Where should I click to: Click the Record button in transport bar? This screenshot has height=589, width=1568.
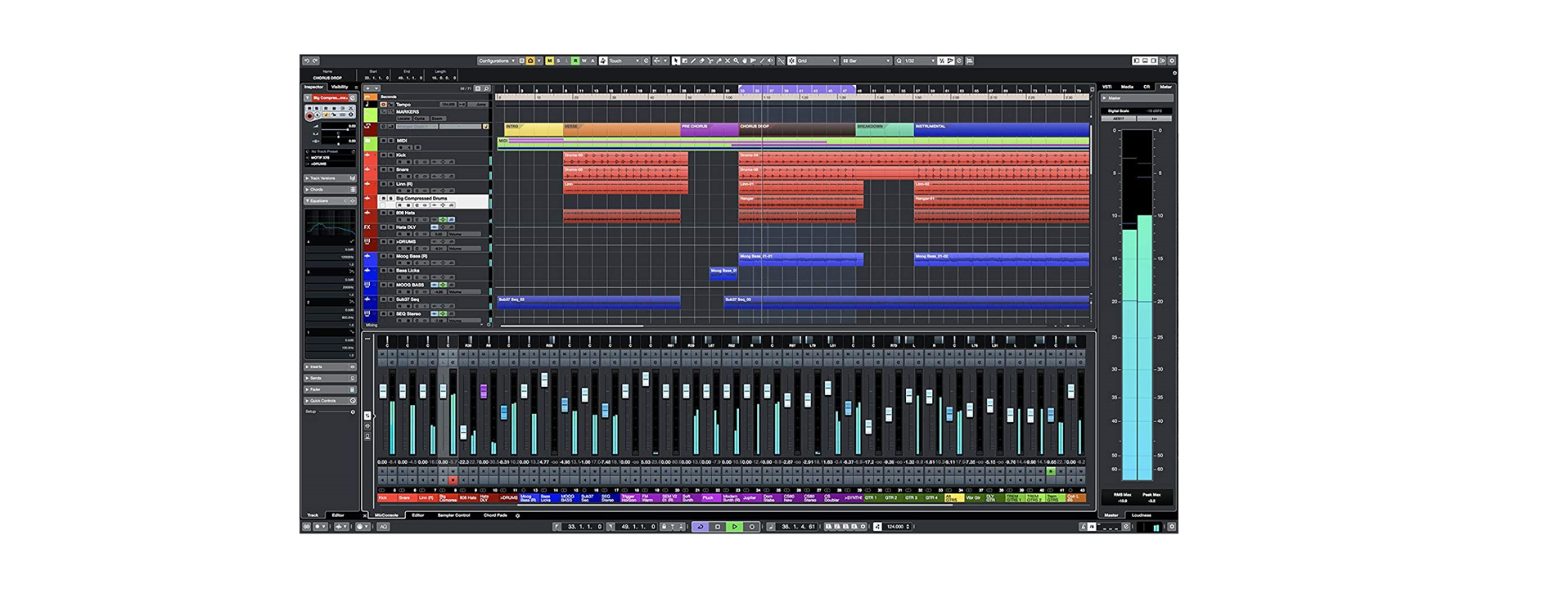pos(752,527)
